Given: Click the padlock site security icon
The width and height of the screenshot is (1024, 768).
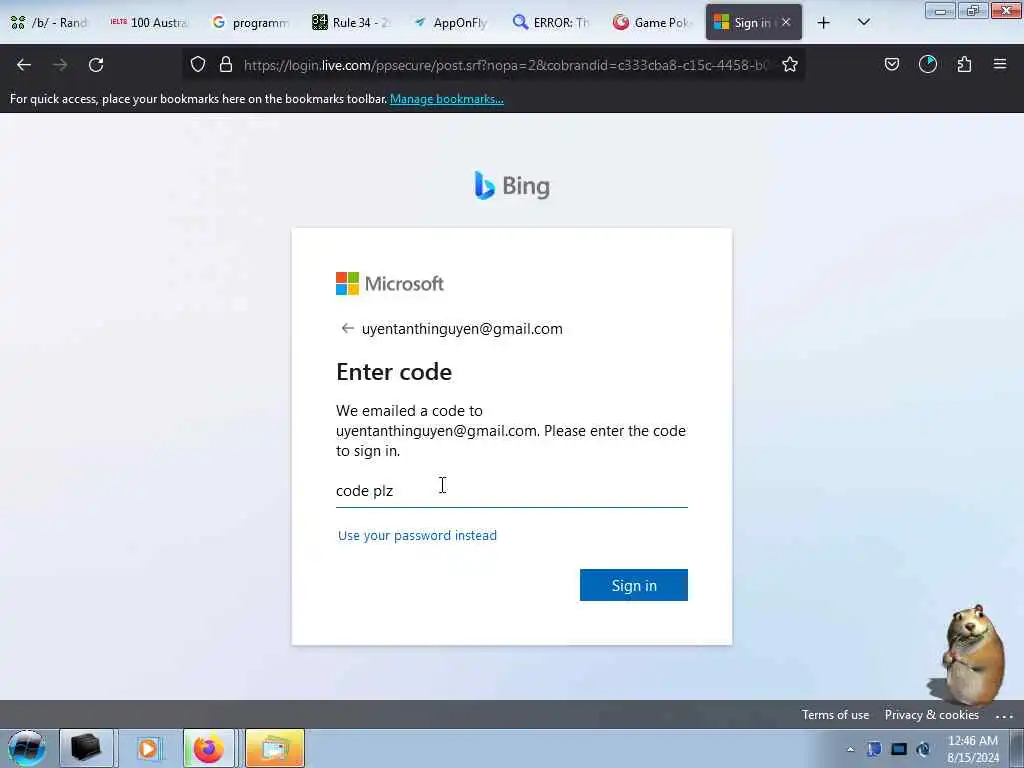Looking at the screenshot, I should 226,64.
